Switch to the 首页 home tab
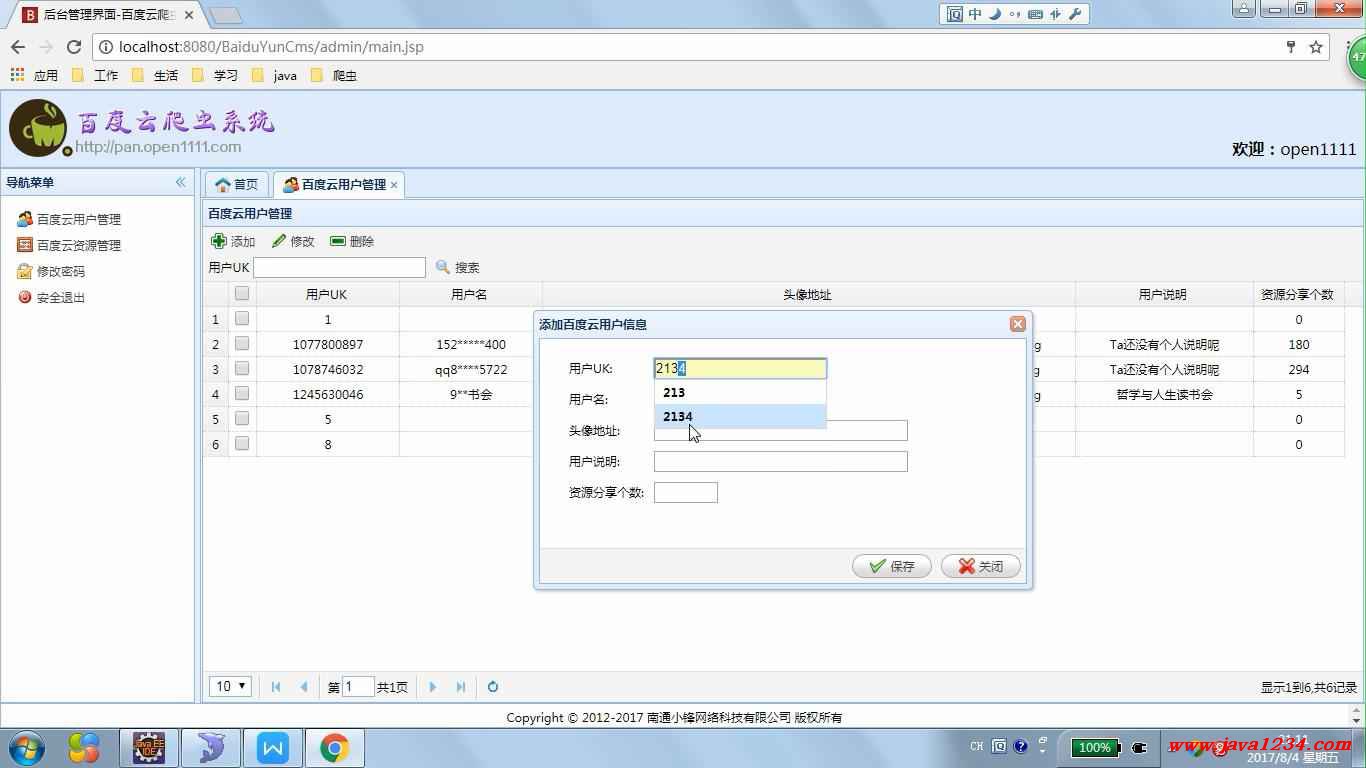 [237, 184]
